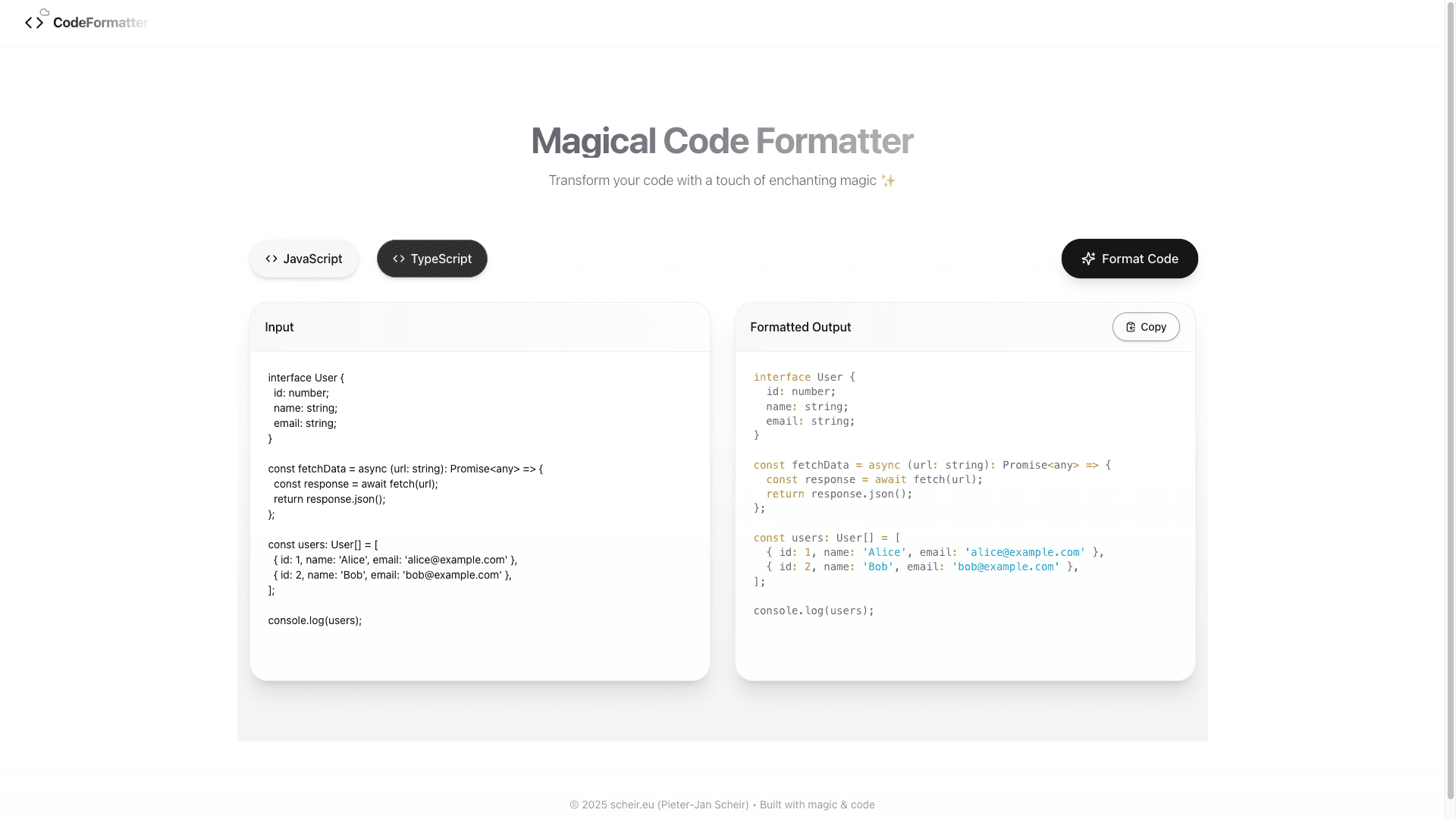Click the code brackets logo icon
The width and height of the screenshot is (1456, 819).
pos(33,22)
